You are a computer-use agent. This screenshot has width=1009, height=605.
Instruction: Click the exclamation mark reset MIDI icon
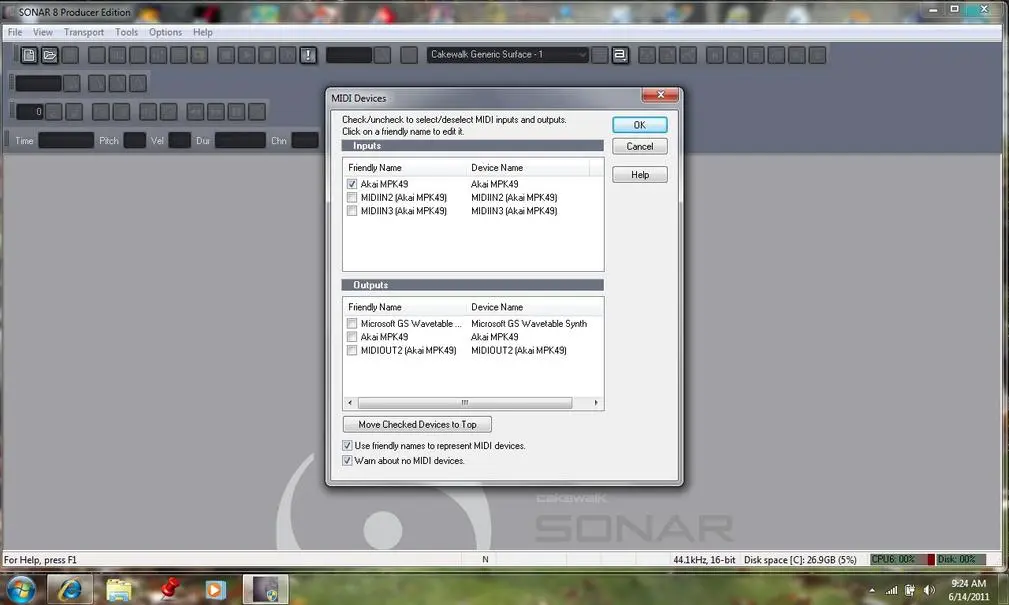(x=308, y=55)
